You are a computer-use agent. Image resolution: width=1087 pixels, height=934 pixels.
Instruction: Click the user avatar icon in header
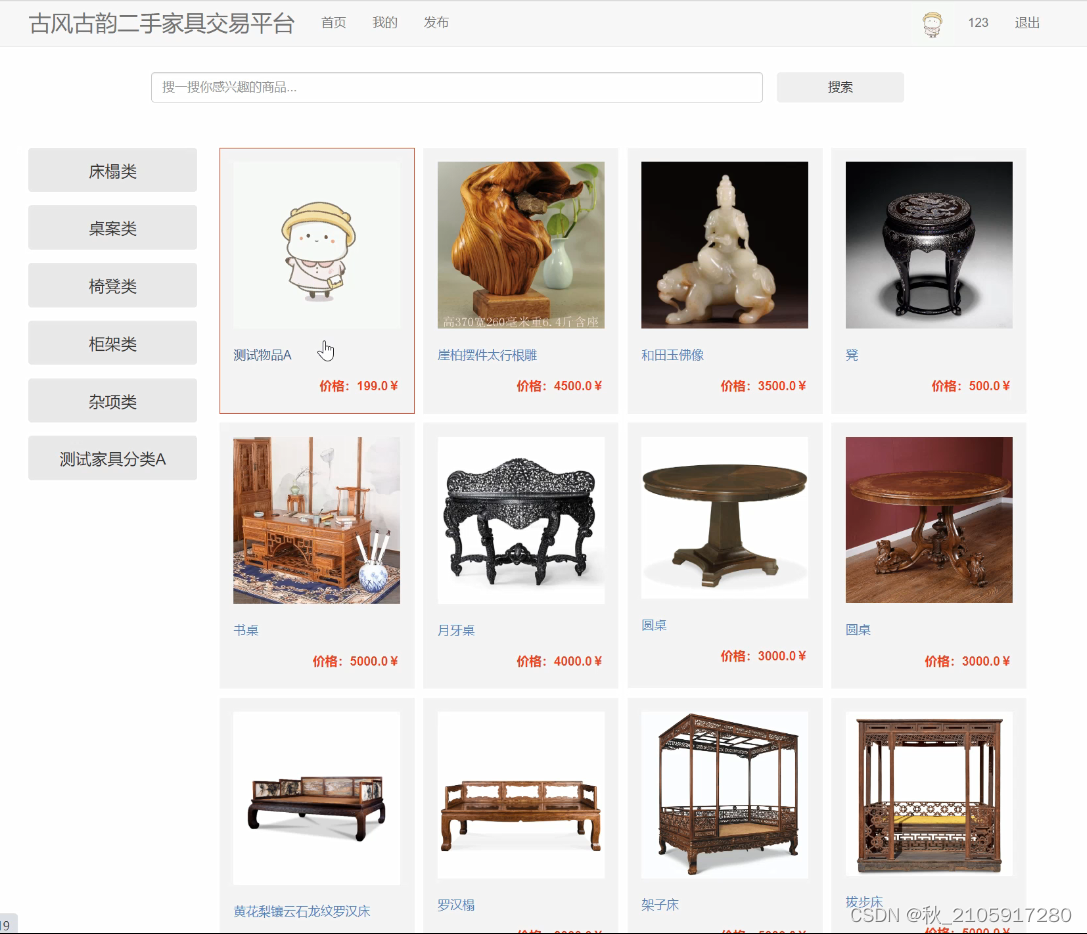(x=932, y=24)
